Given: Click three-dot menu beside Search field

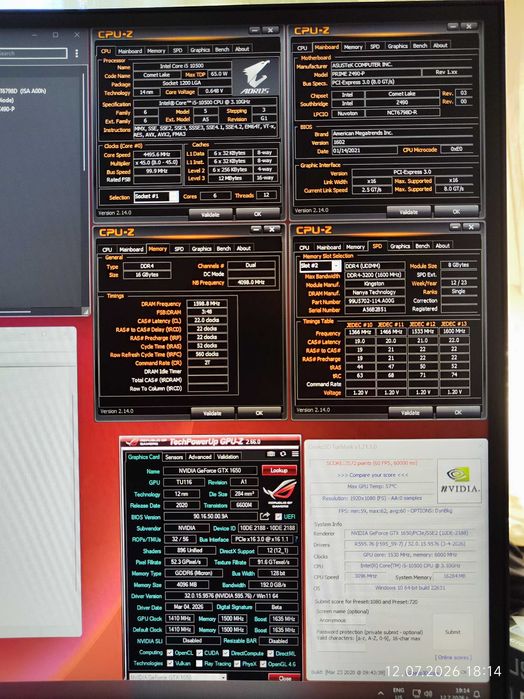Looking at the screenshot, I should click(76, 53).
